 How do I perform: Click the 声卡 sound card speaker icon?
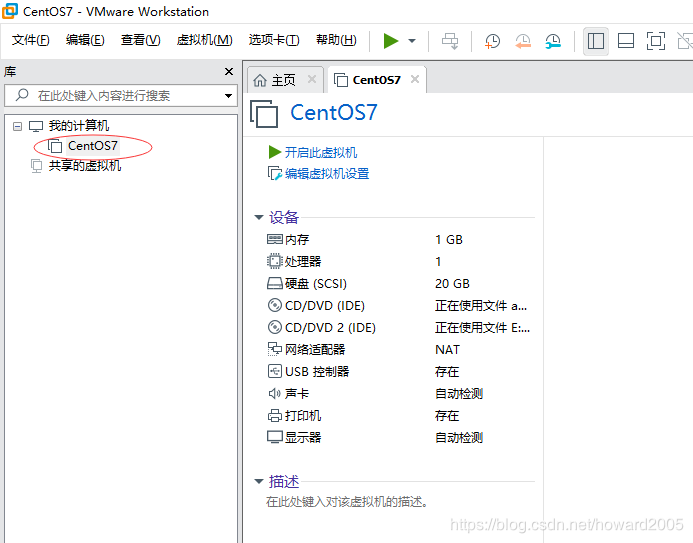274,393
